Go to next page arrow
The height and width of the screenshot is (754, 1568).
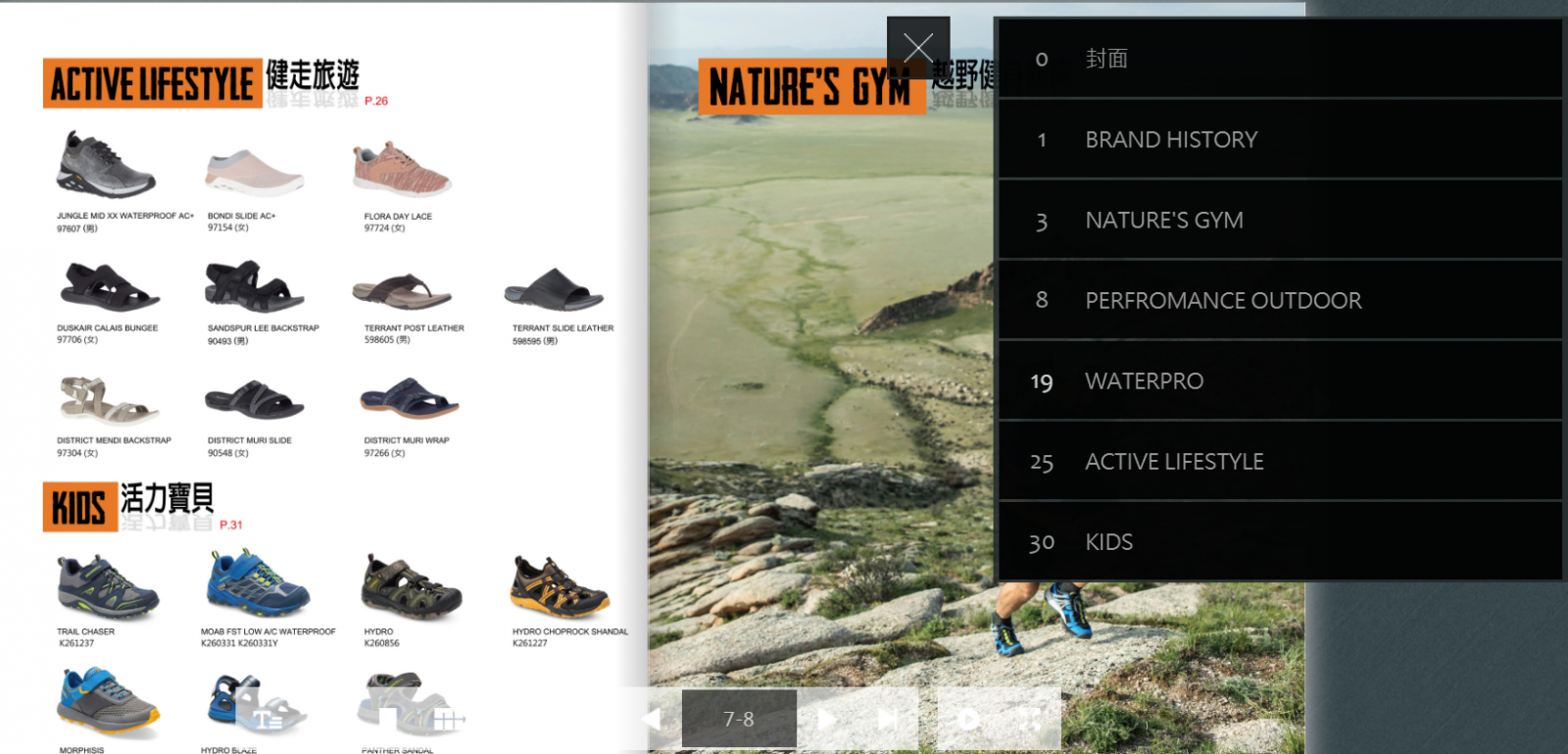point(827,719)
